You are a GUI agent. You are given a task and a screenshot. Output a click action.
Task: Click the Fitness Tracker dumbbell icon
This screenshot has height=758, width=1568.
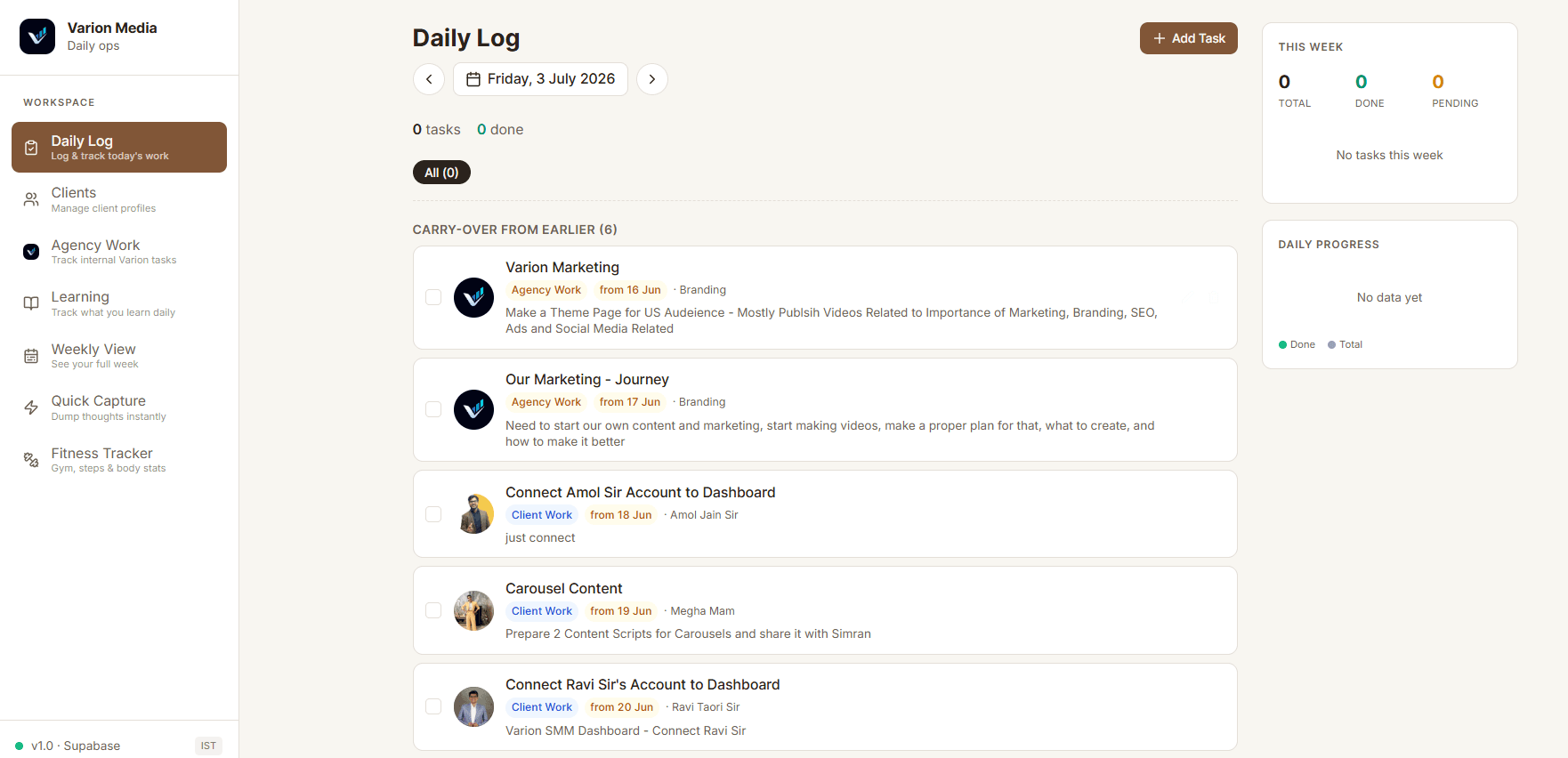31,460
